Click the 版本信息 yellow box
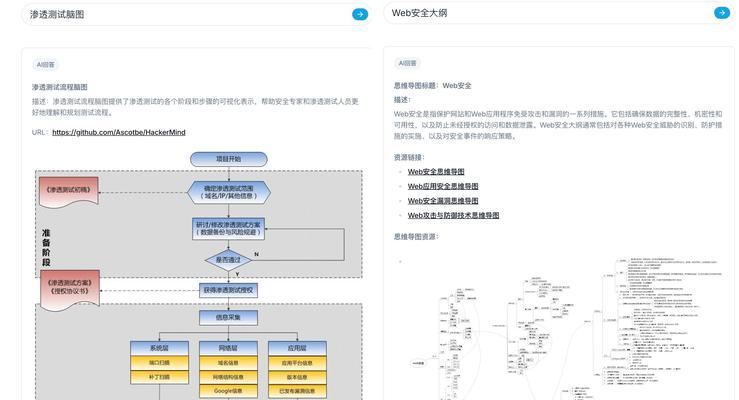The height and width of the screenshot is (400, 739). 297,377
